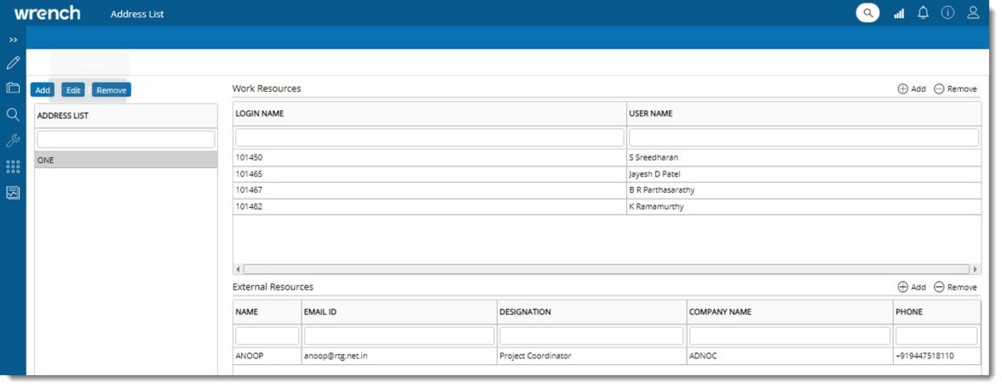
Task: Click the Remove button above the Address List
Action: point(111,90)
